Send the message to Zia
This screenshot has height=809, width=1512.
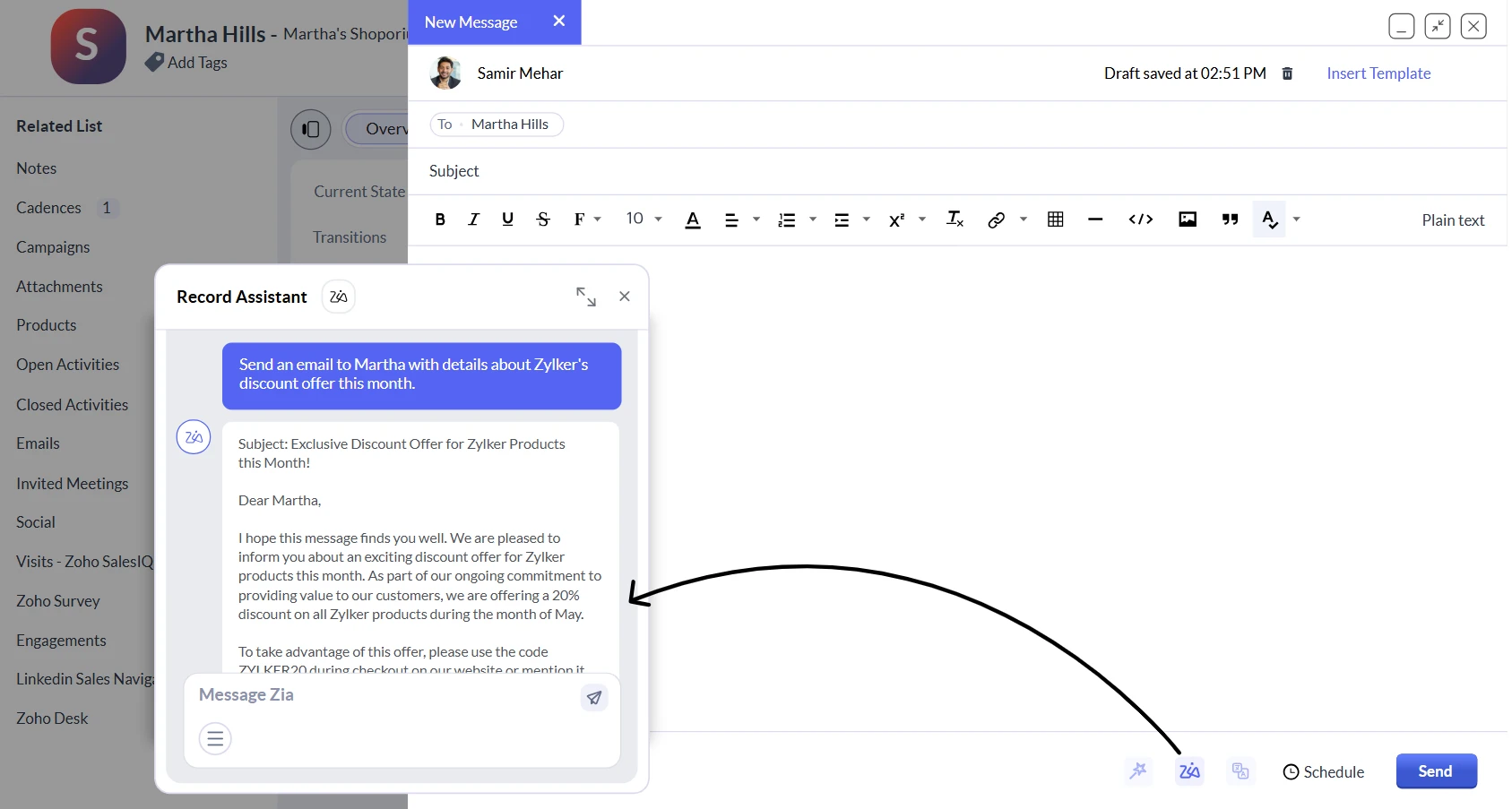click(594, 697)
